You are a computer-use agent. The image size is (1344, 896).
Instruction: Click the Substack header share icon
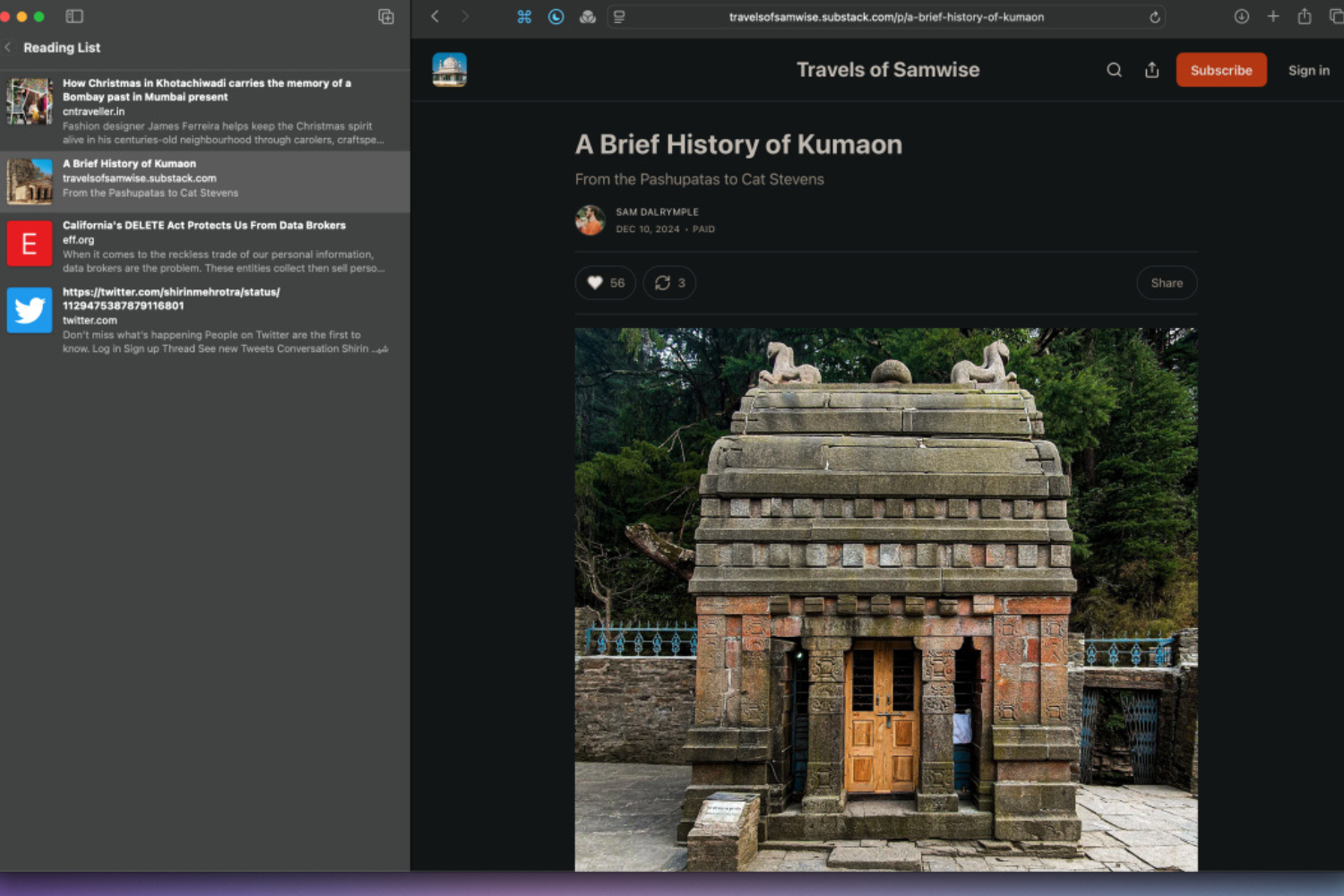point(1152,70)
